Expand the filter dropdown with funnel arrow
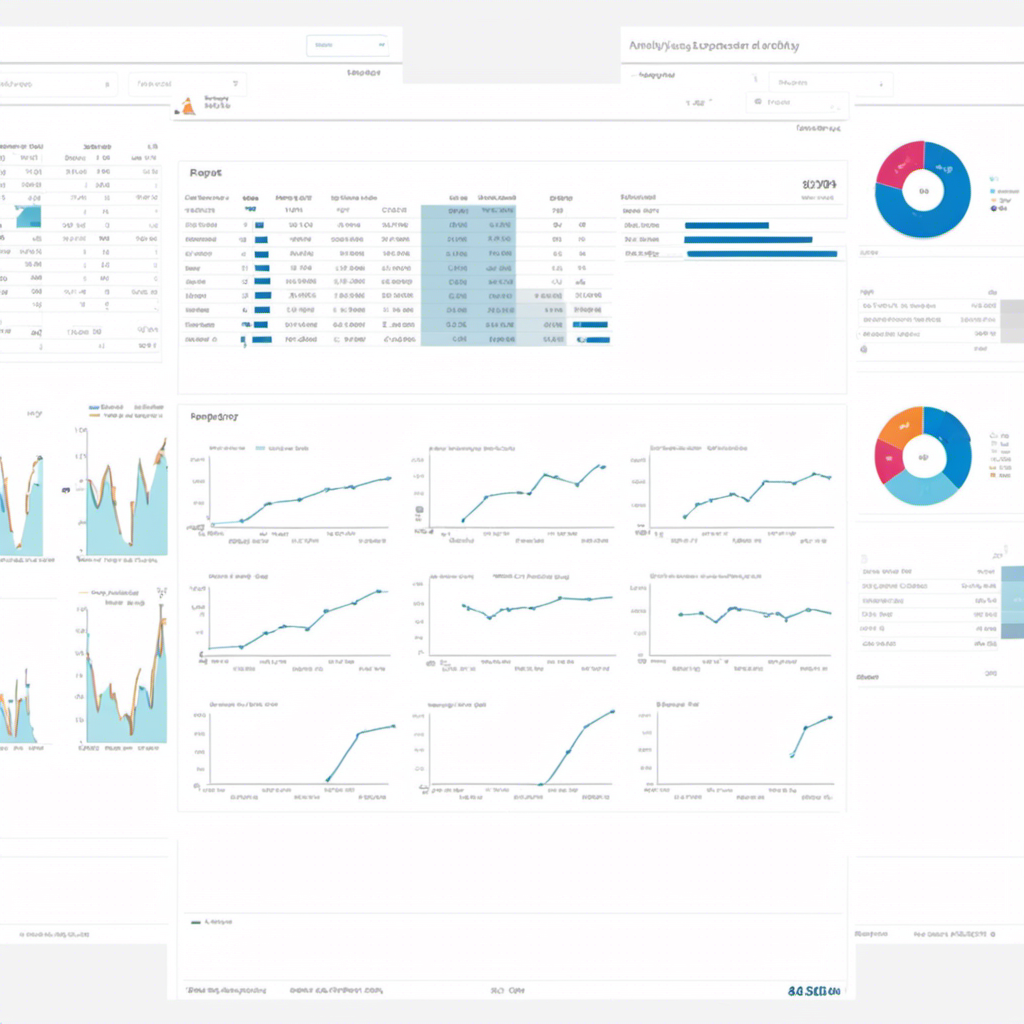 click(x=187, y=84)
